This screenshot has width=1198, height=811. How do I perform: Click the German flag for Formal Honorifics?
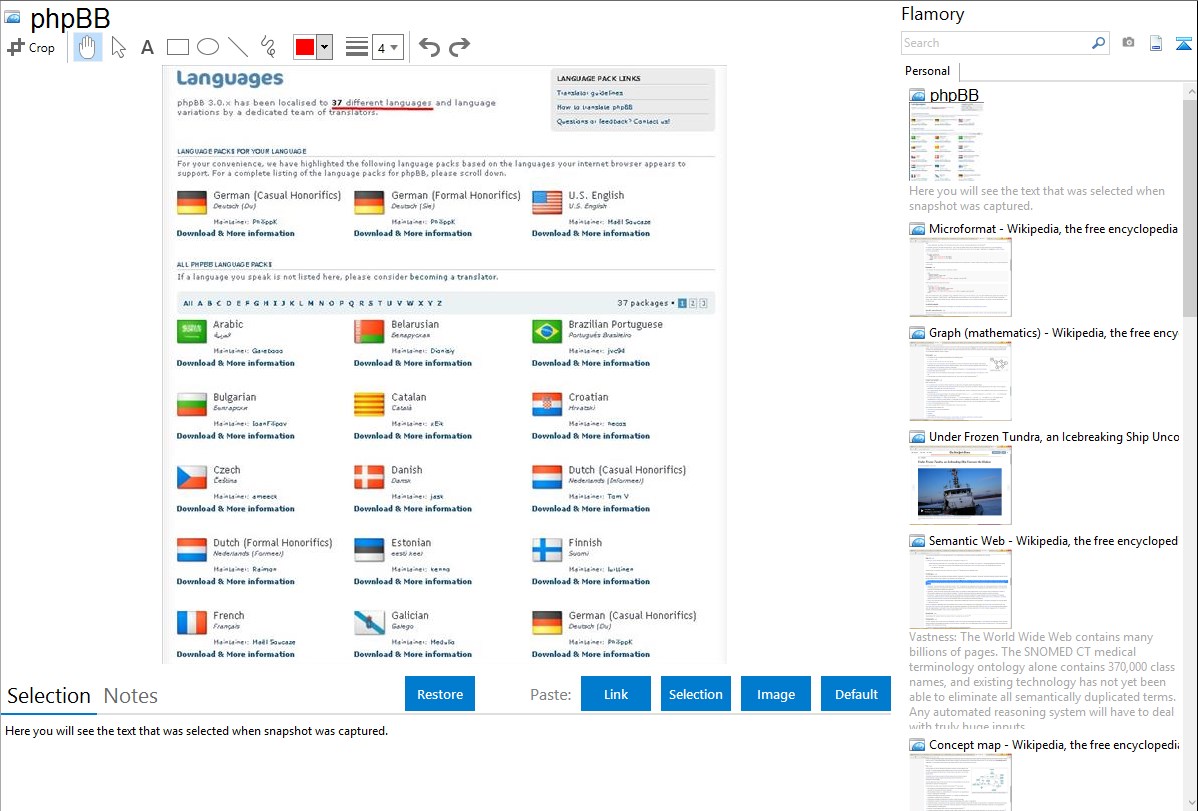coord(369,203)
